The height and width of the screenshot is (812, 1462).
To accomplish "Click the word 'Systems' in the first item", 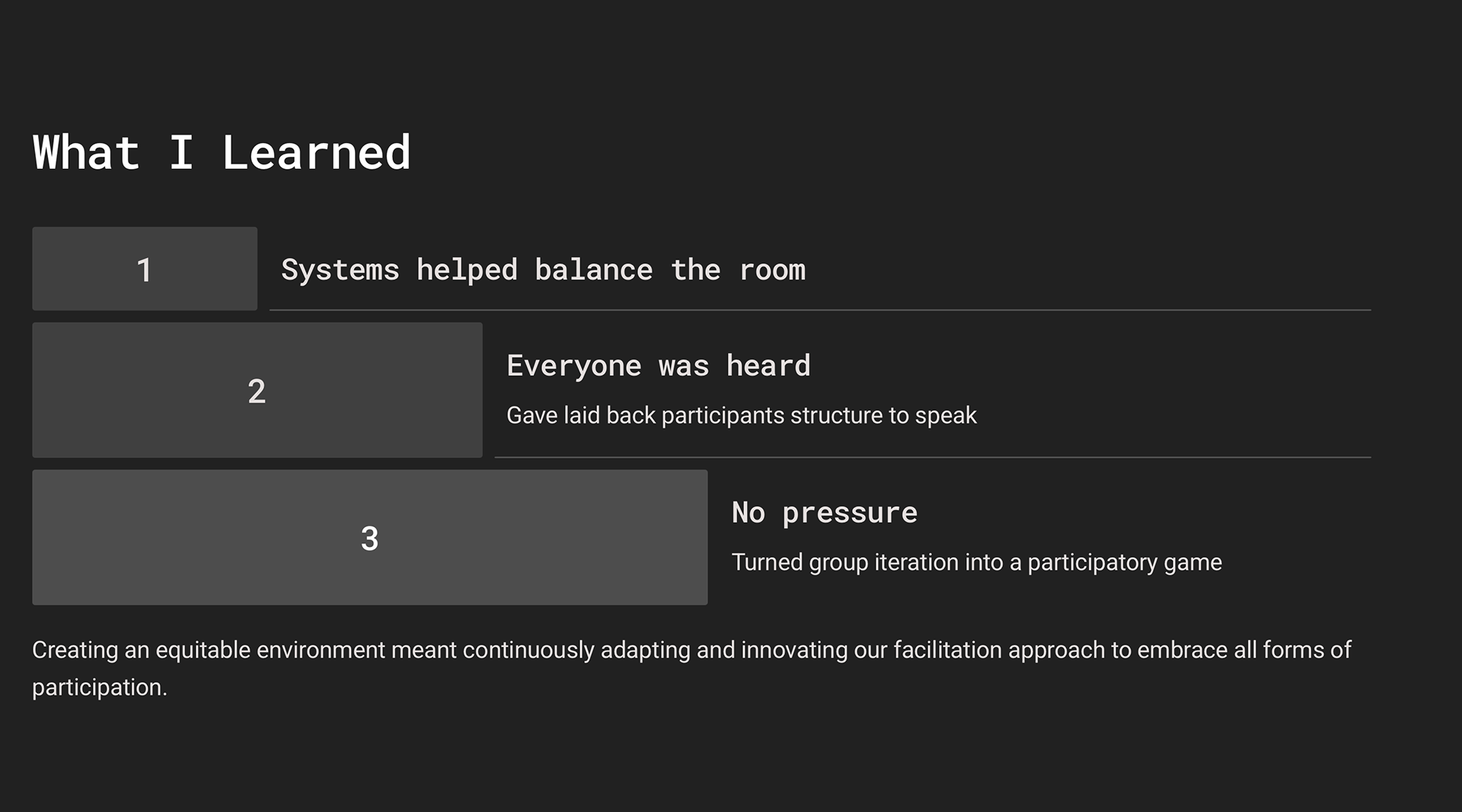I will tap(340, 270).
